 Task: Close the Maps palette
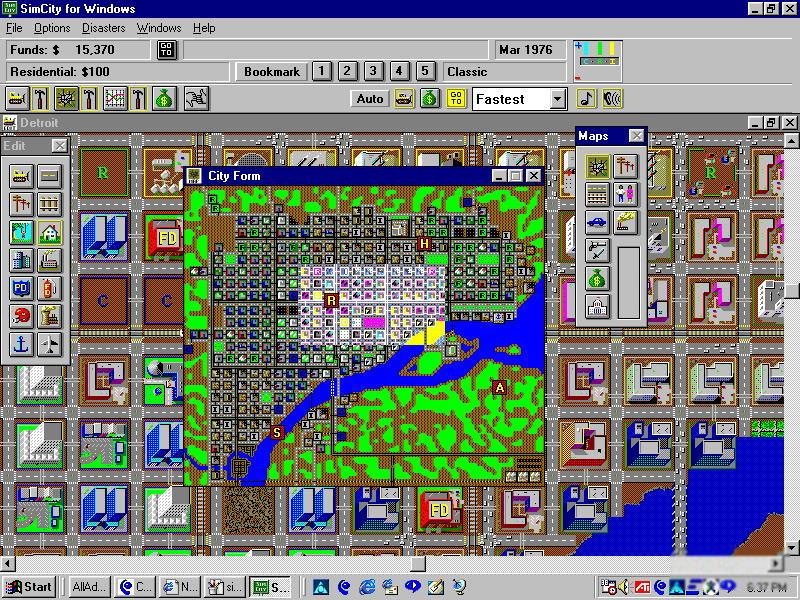tap(636, 136)
